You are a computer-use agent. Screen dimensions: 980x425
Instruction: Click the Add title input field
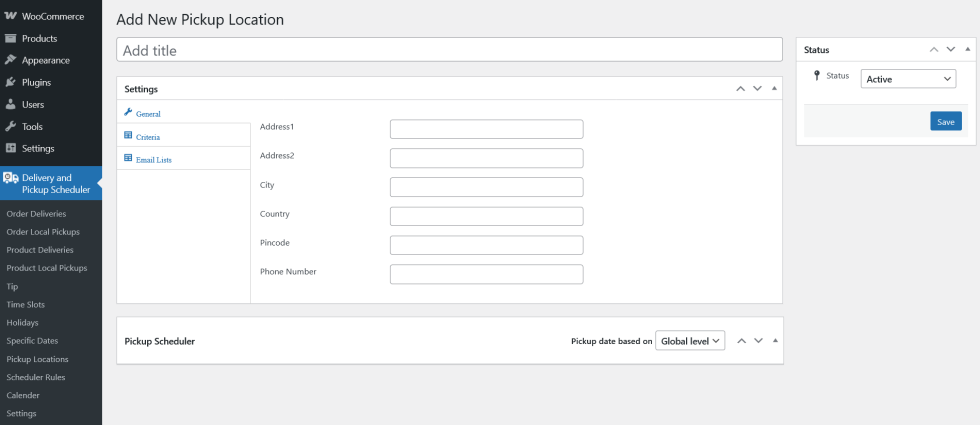pos(449,49)
